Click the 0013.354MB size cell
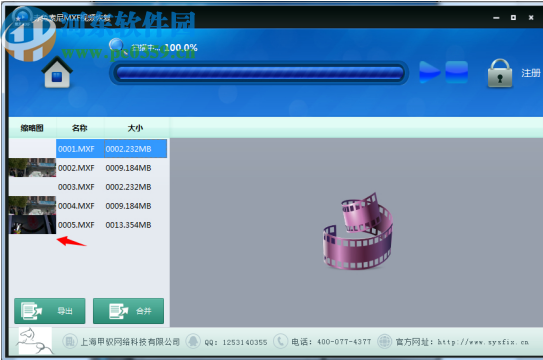The image size is (543, 360). pyautogui.click(x=128, y=225)
